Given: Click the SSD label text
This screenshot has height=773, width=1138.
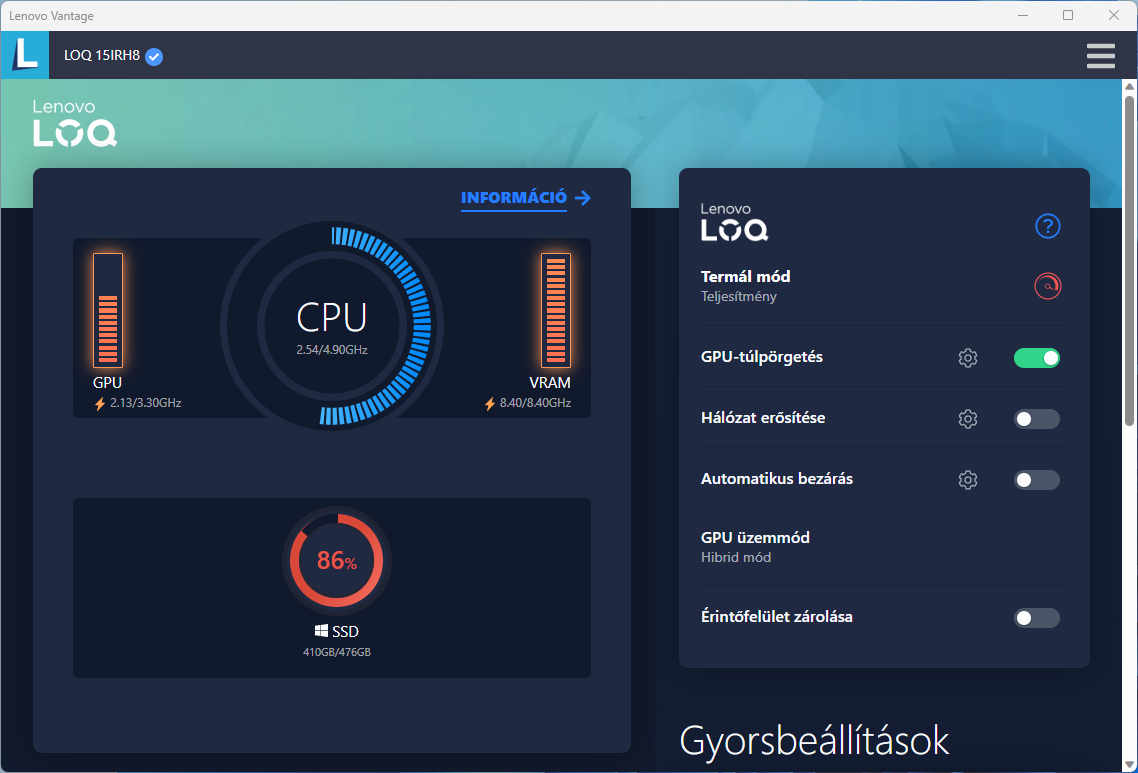Looking at the screenshot, I should (345, 631).
